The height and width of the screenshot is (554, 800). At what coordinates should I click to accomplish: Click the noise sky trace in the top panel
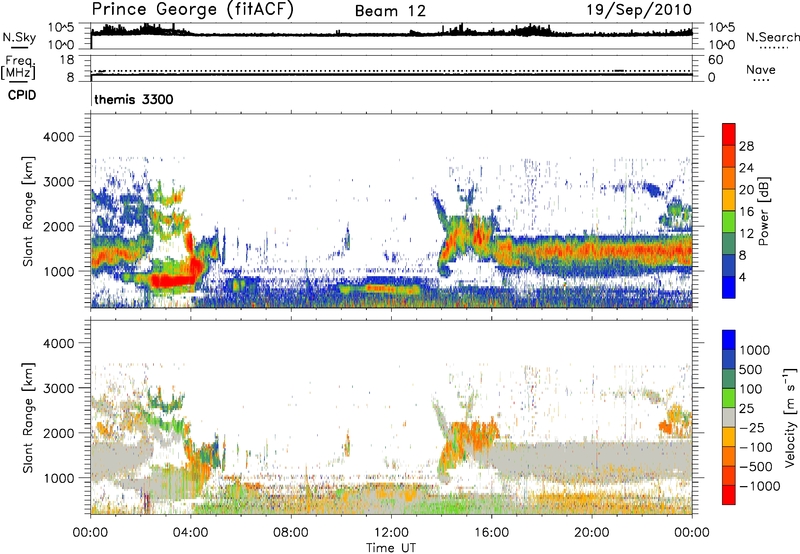coord(391,33)
